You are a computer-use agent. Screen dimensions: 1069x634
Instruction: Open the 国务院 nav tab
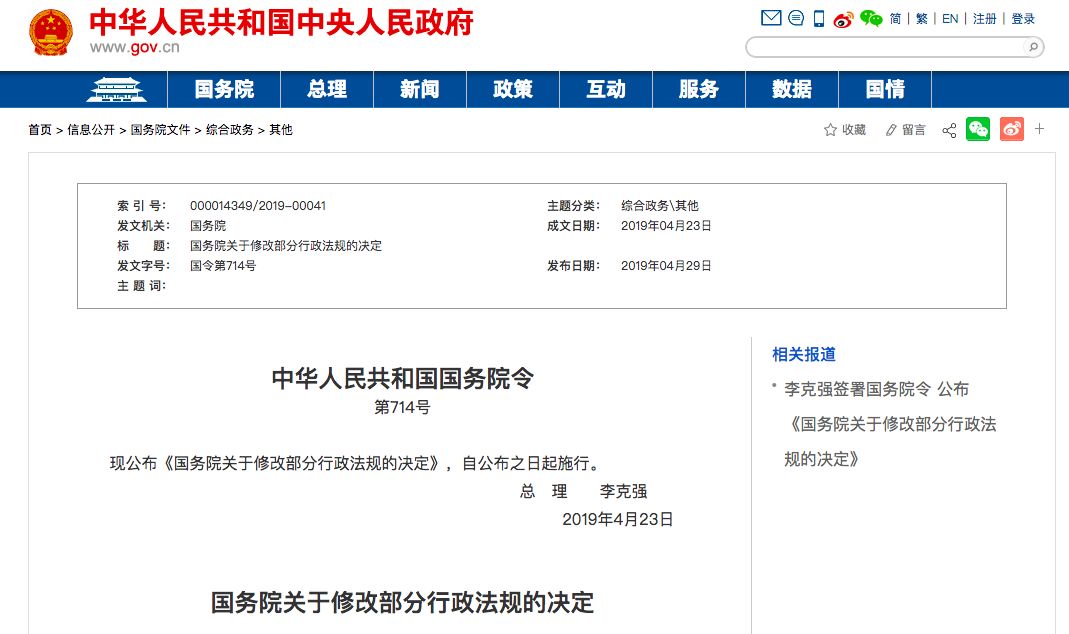coord(224,89)
